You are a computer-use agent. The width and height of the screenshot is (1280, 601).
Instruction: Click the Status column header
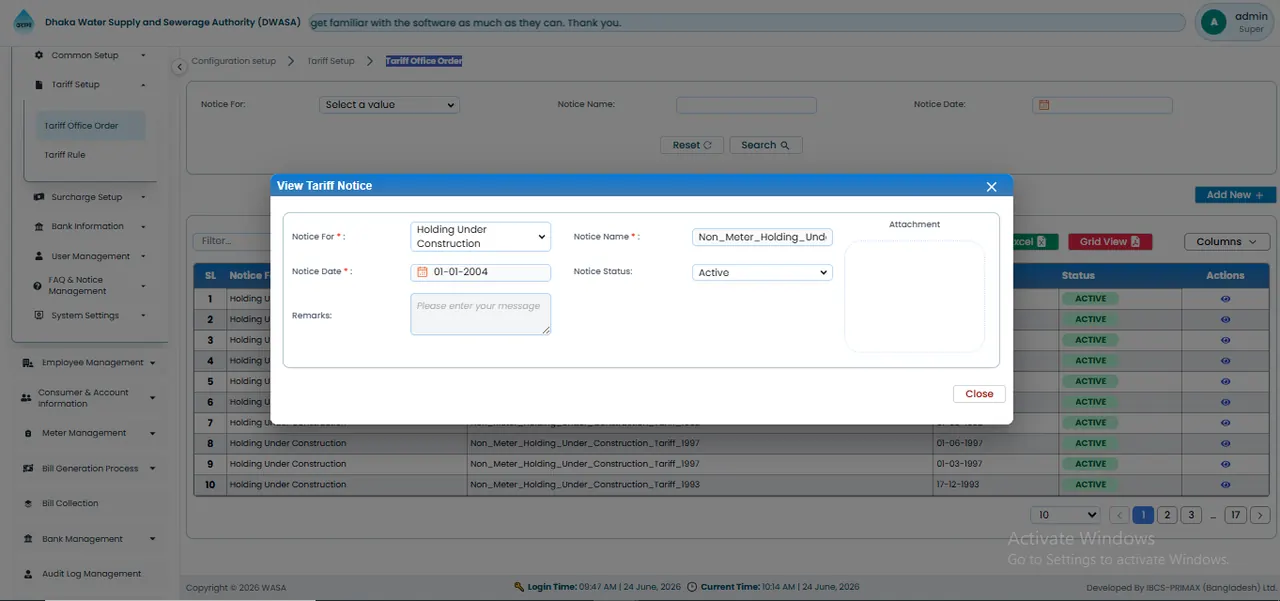click(x=1078, y=275)
